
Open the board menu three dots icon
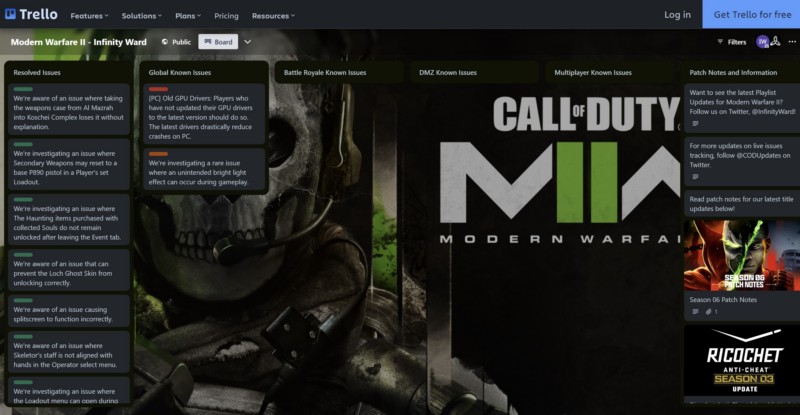(792, 42)
